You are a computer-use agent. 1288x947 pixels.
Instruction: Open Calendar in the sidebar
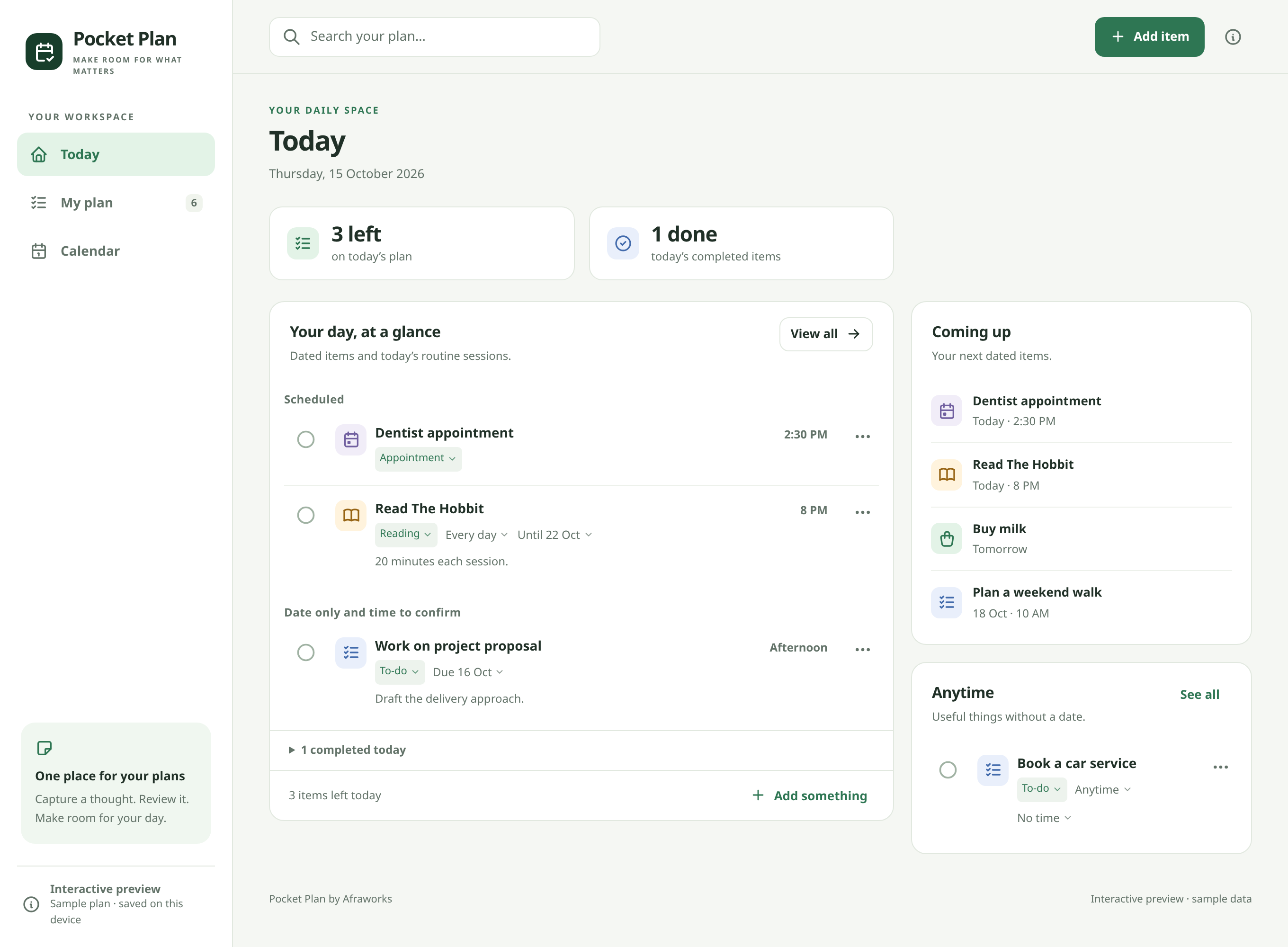coord(116,251)
